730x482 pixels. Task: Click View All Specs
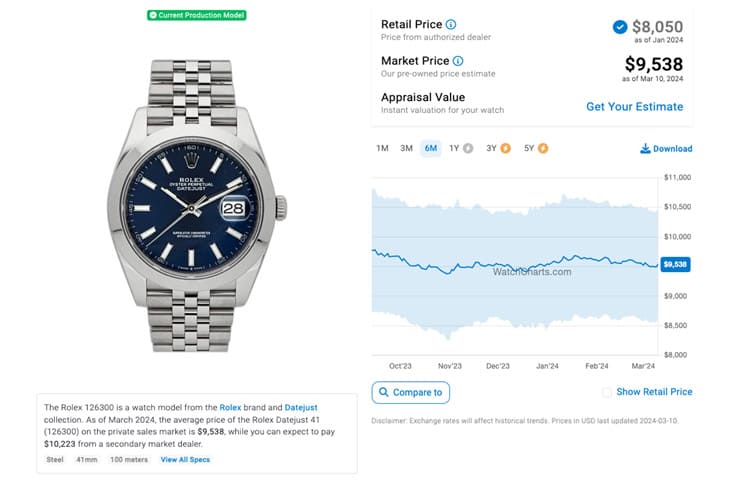[x=185, y=460]
